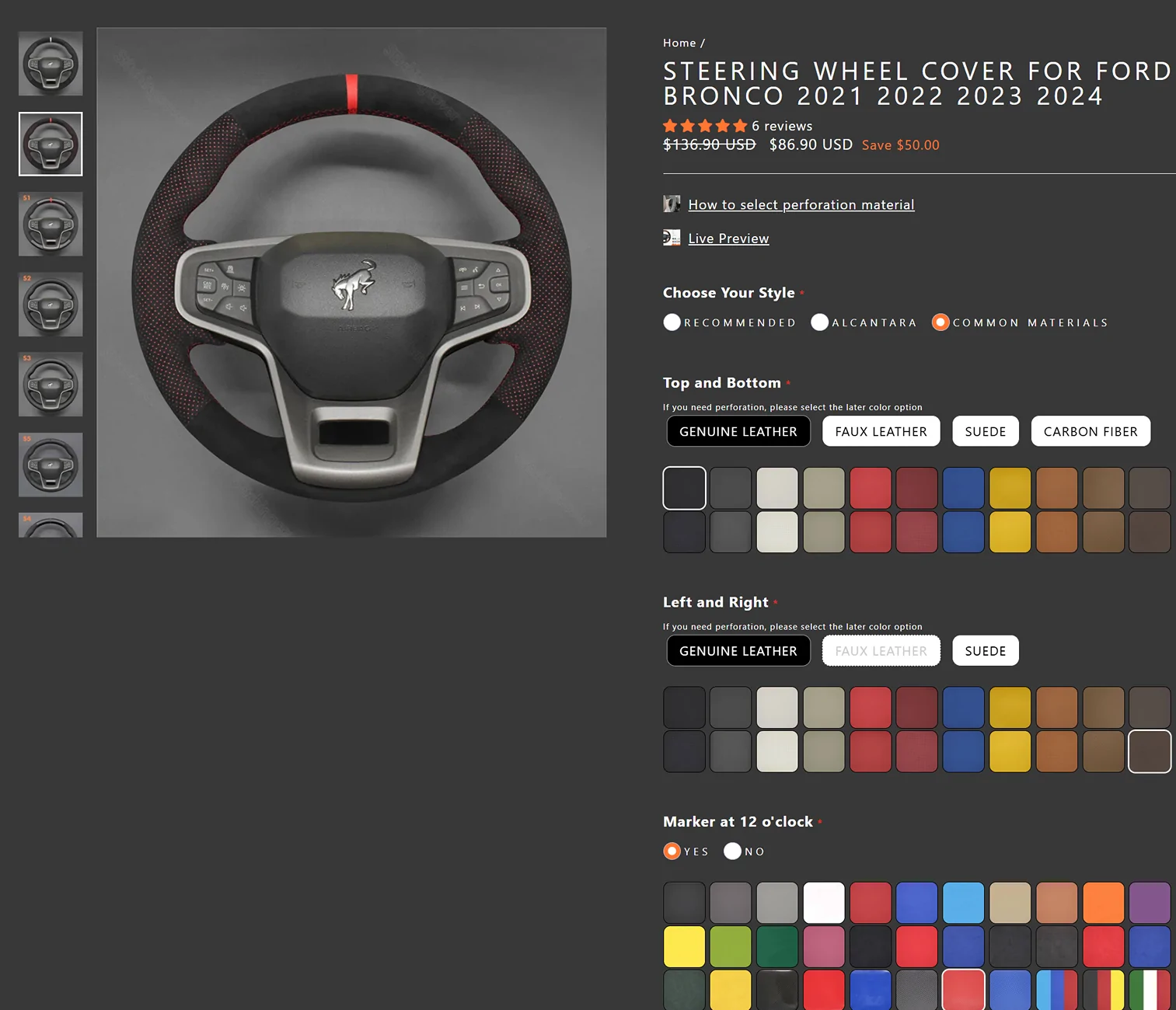Image resolution: width=1176 pixels, height=1010 pixels.
Task: Pick the top-row dark gray Left and Right swatch
Action: [731, 707]
